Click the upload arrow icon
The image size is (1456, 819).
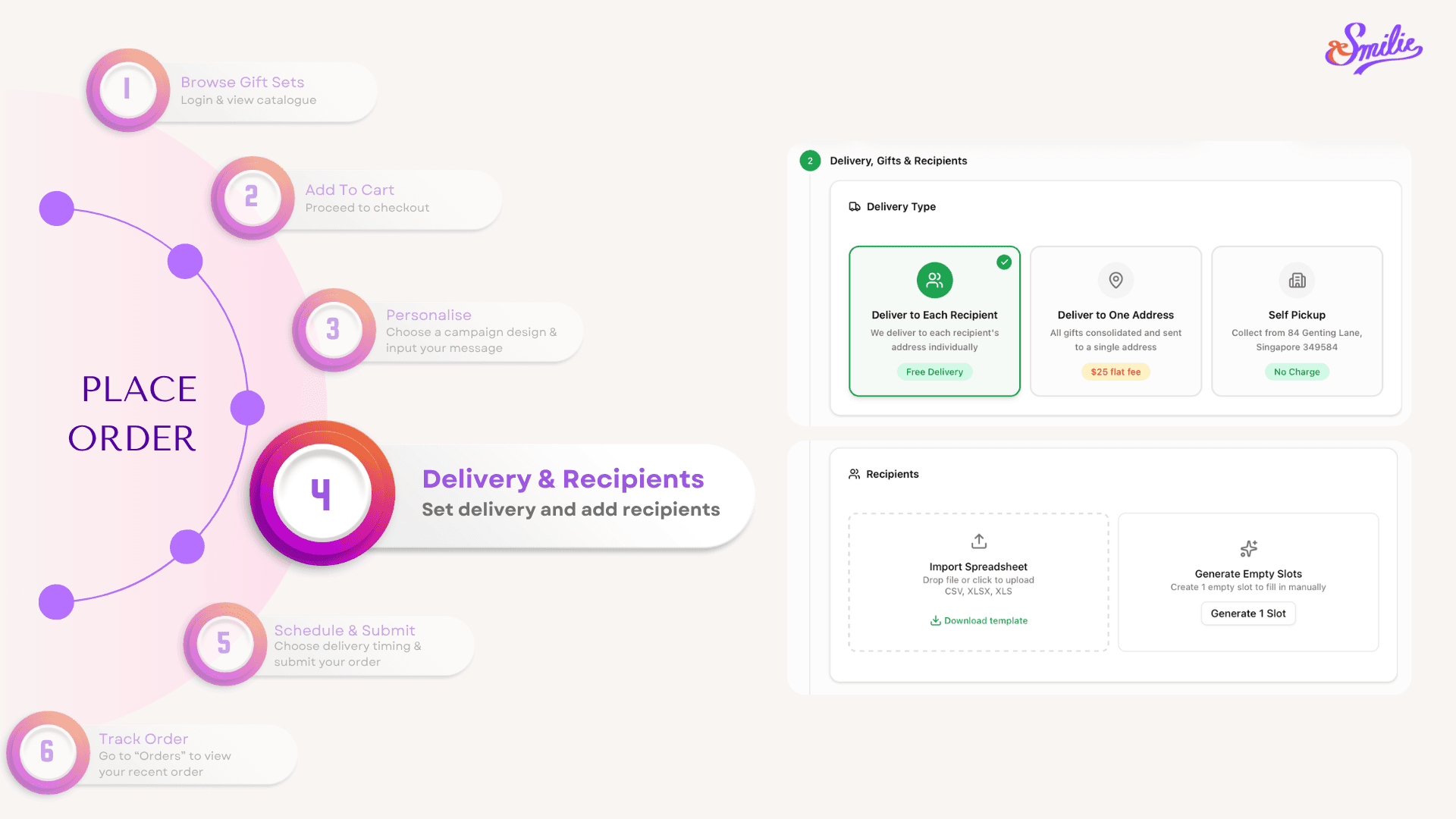978,541
